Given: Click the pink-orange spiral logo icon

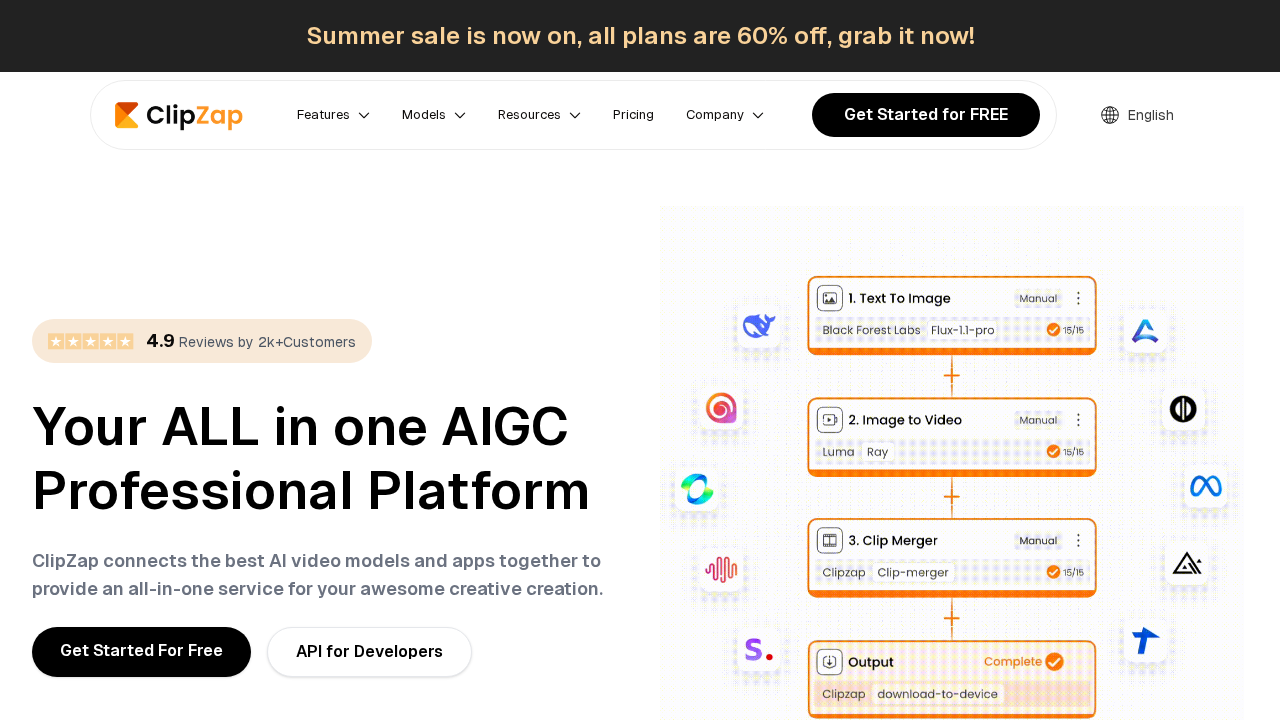Looking at the screenshot, I should pyautogui.click(x=721, y=407).
